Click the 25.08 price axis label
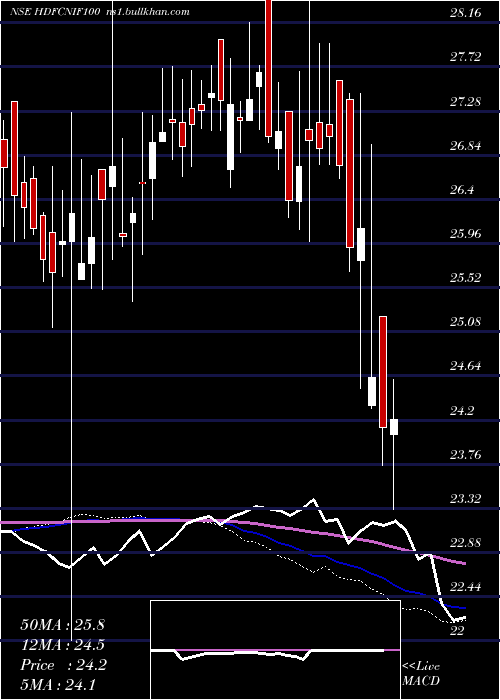500x700 pixels. [465, 322]
